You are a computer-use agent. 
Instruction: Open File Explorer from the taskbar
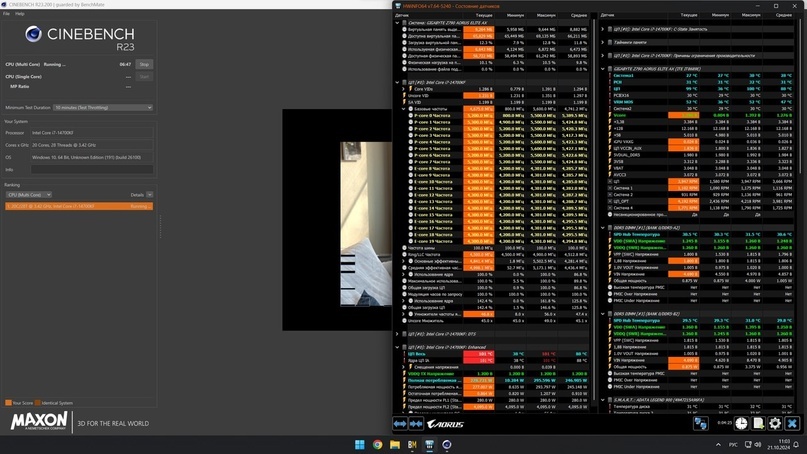395,444
